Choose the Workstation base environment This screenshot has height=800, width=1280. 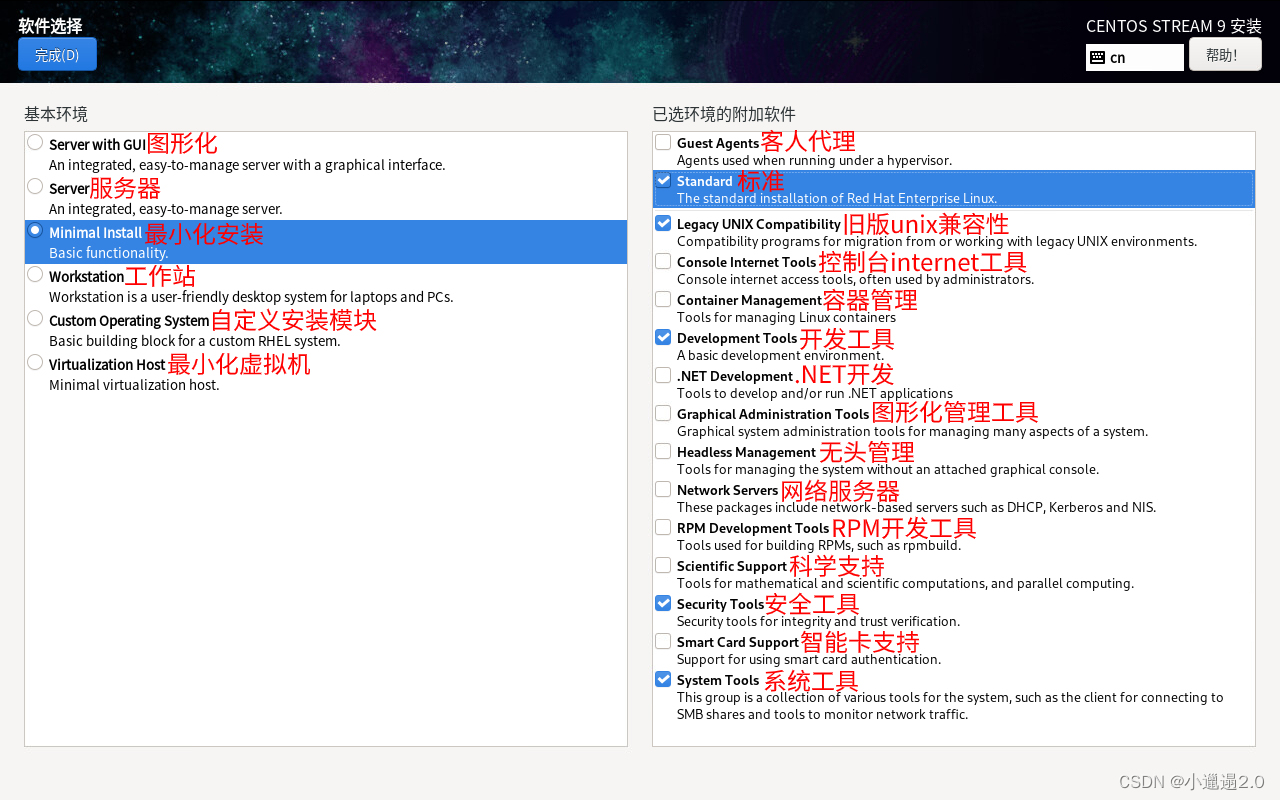tap(34, 273)
